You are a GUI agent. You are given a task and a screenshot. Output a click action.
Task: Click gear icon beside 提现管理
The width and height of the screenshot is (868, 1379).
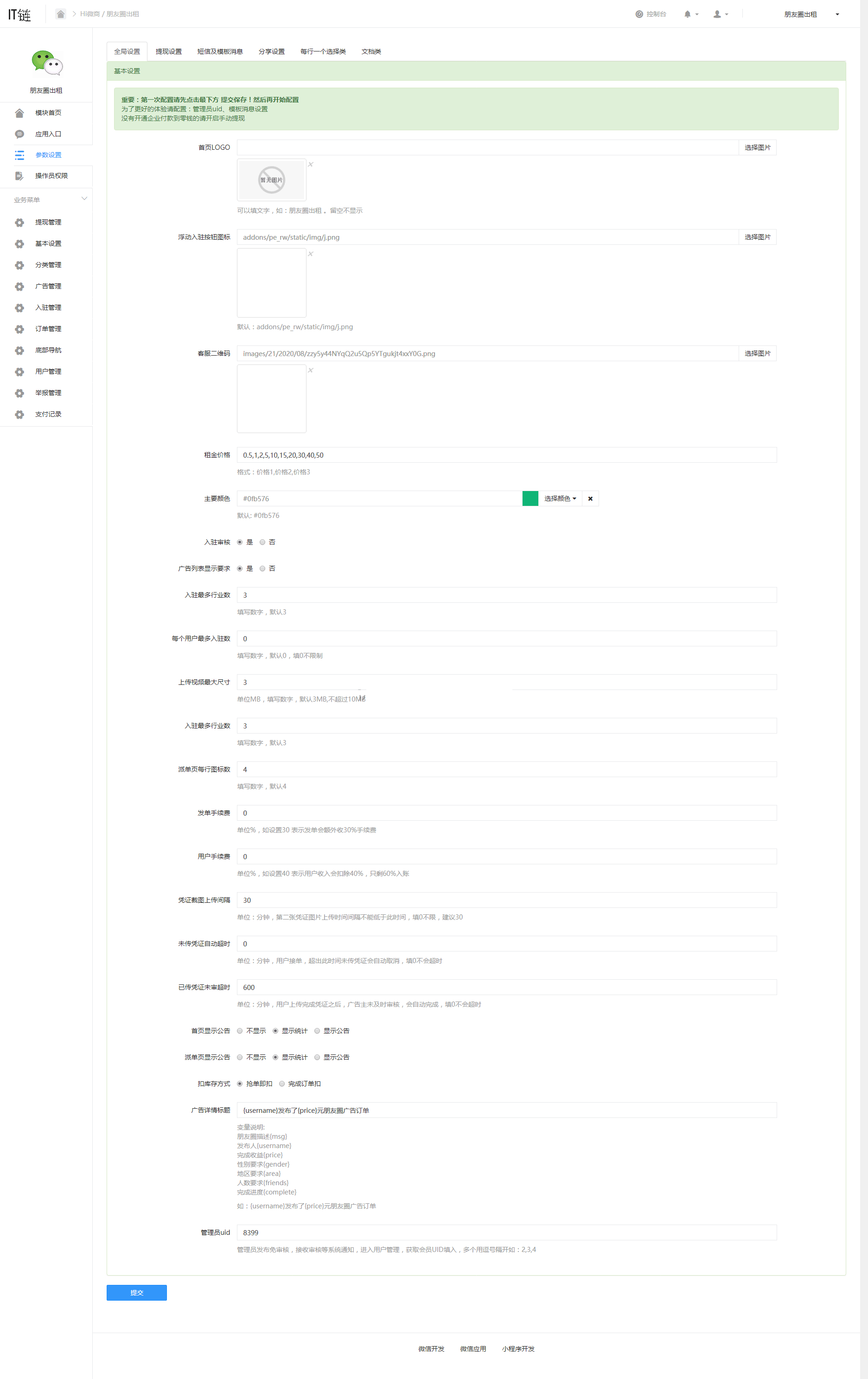click(x=19, y=222)
